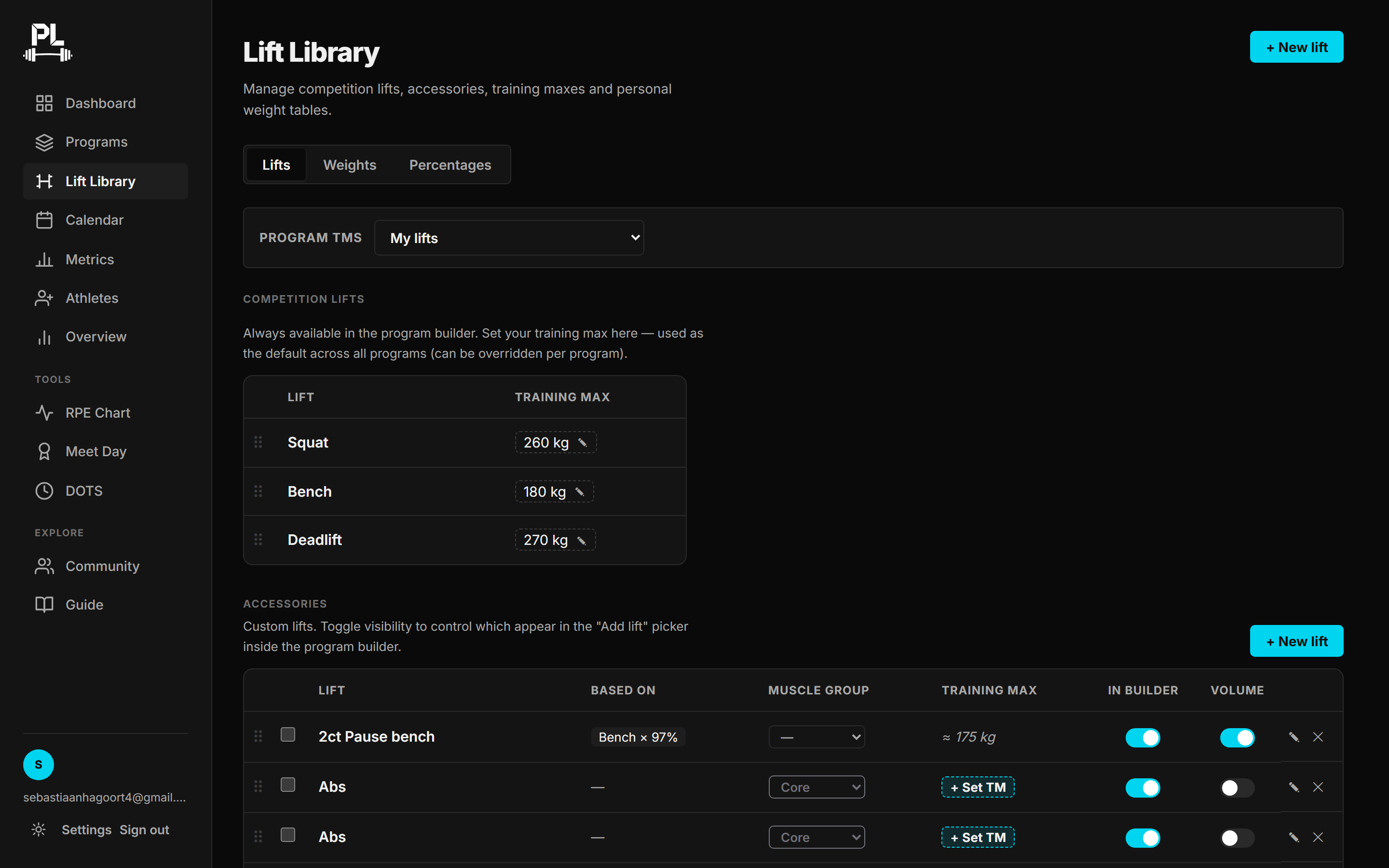
Task: Toggle In Builder for second Abs
Action: point(1143,838)
